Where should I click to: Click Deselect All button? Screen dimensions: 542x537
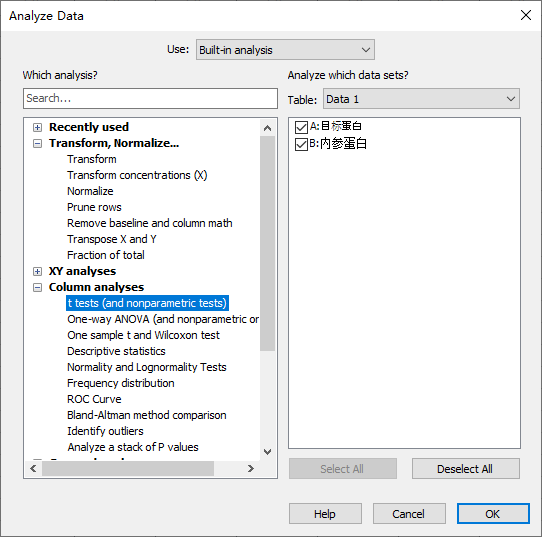(x=466, y=469)
